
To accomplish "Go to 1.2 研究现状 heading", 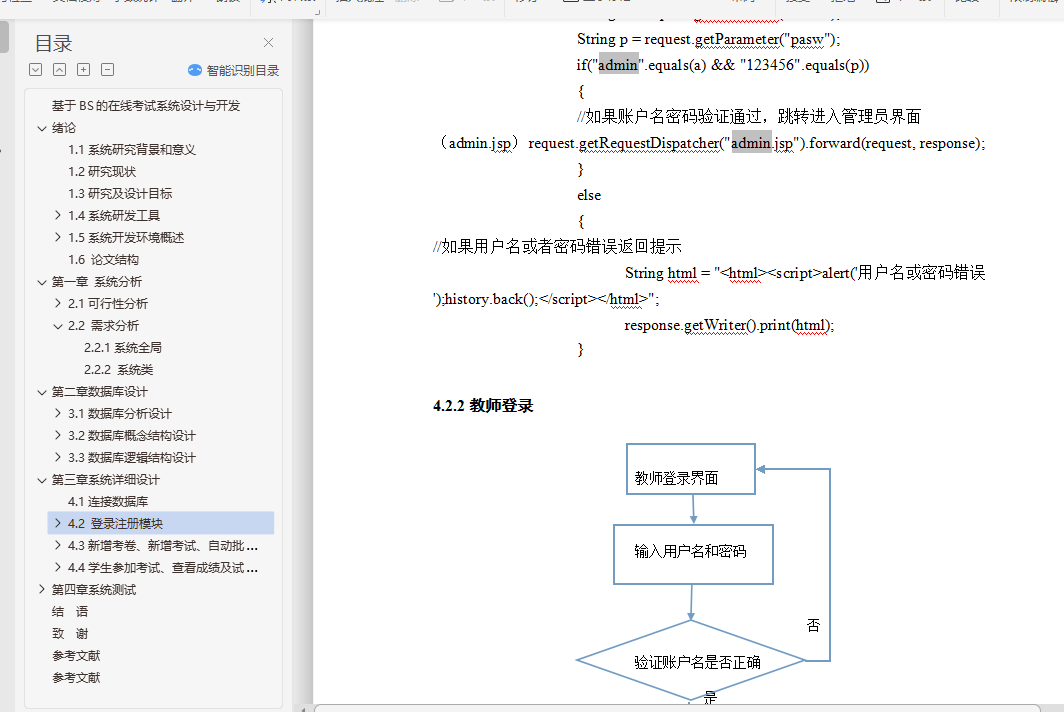I will click(102, 171).
